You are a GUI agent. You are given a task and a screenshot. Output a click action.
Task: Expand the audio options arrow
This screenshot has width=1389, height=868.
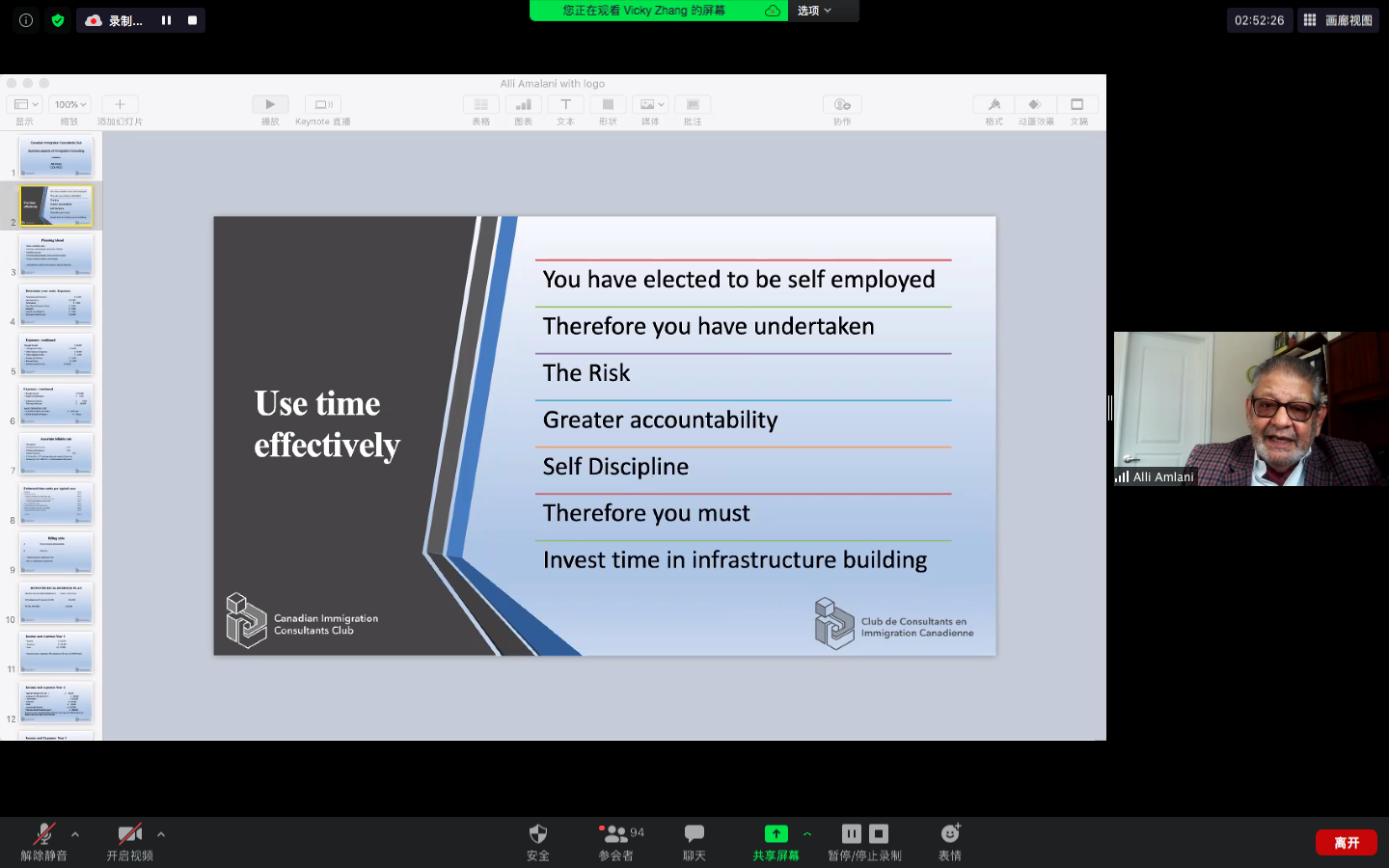coord(75,834)
